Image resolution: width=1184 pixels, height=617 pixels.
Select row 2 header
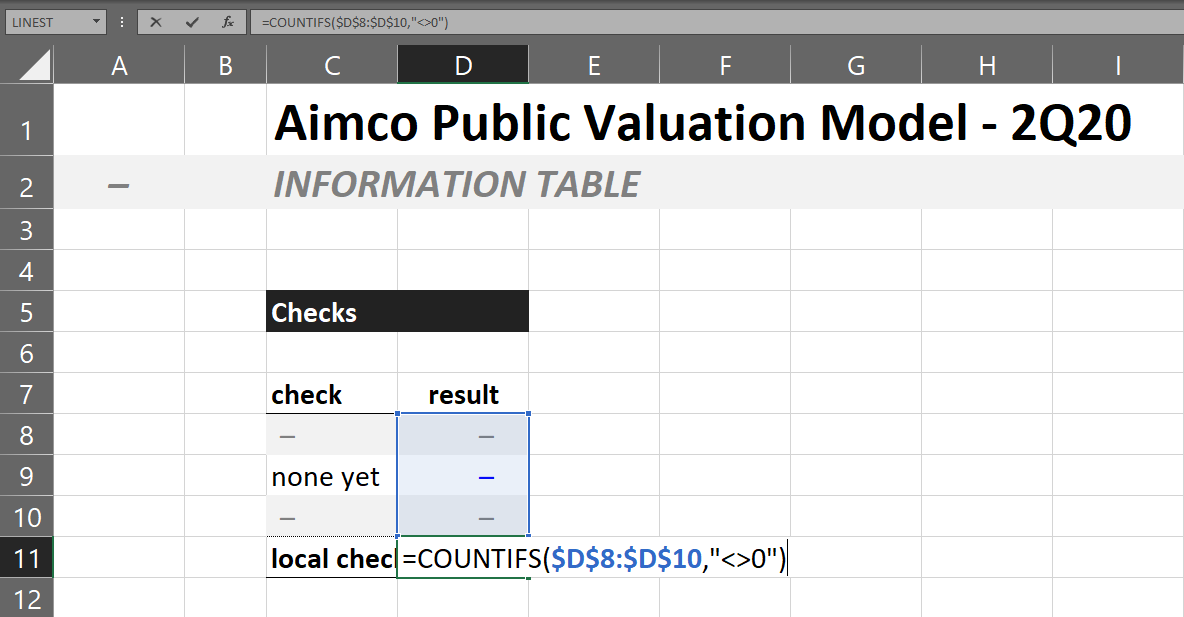[x=26, y=183]
